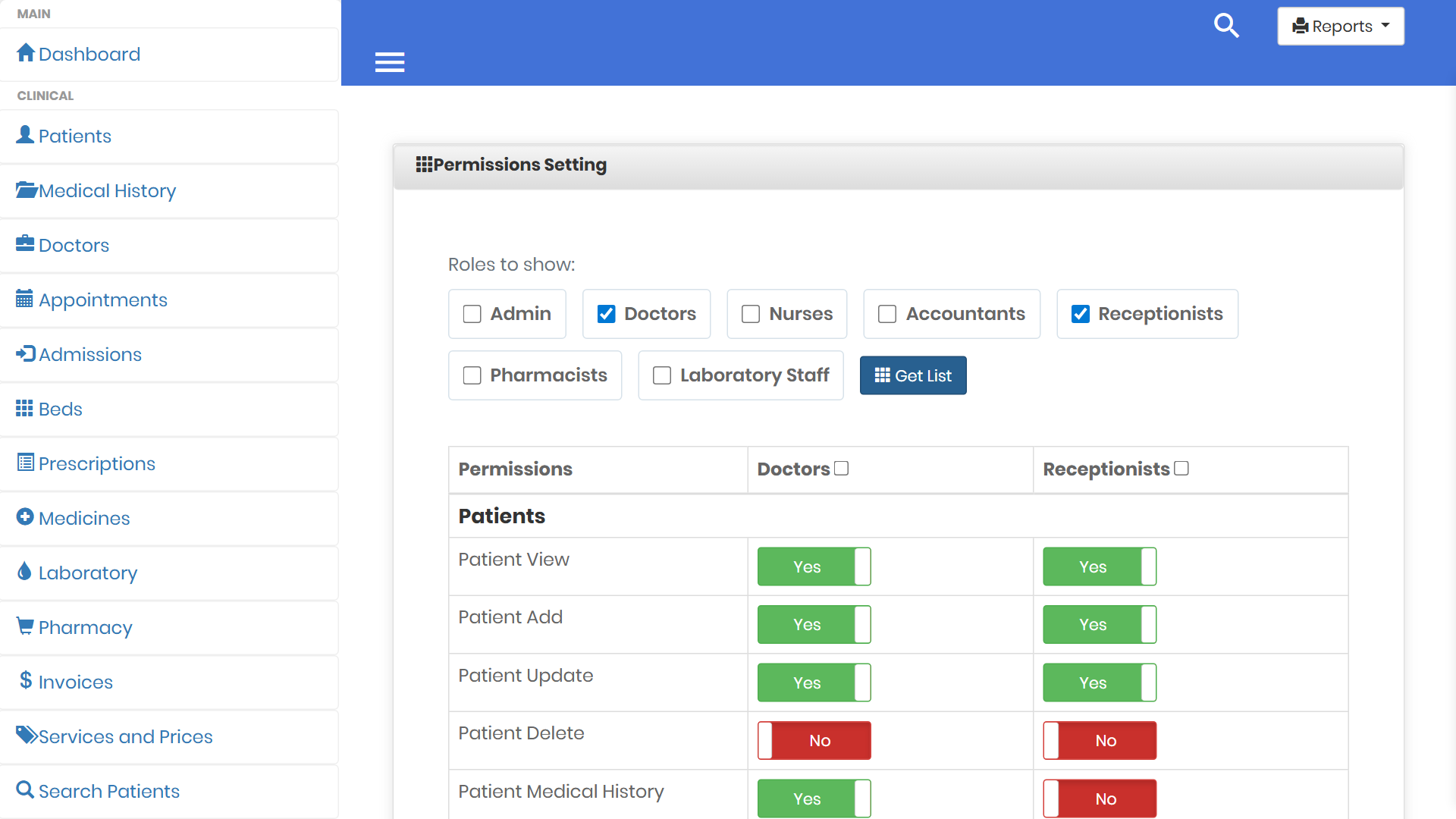Open the Prescriptions sidebar link
1456x819 pixels.
(169, 463)
